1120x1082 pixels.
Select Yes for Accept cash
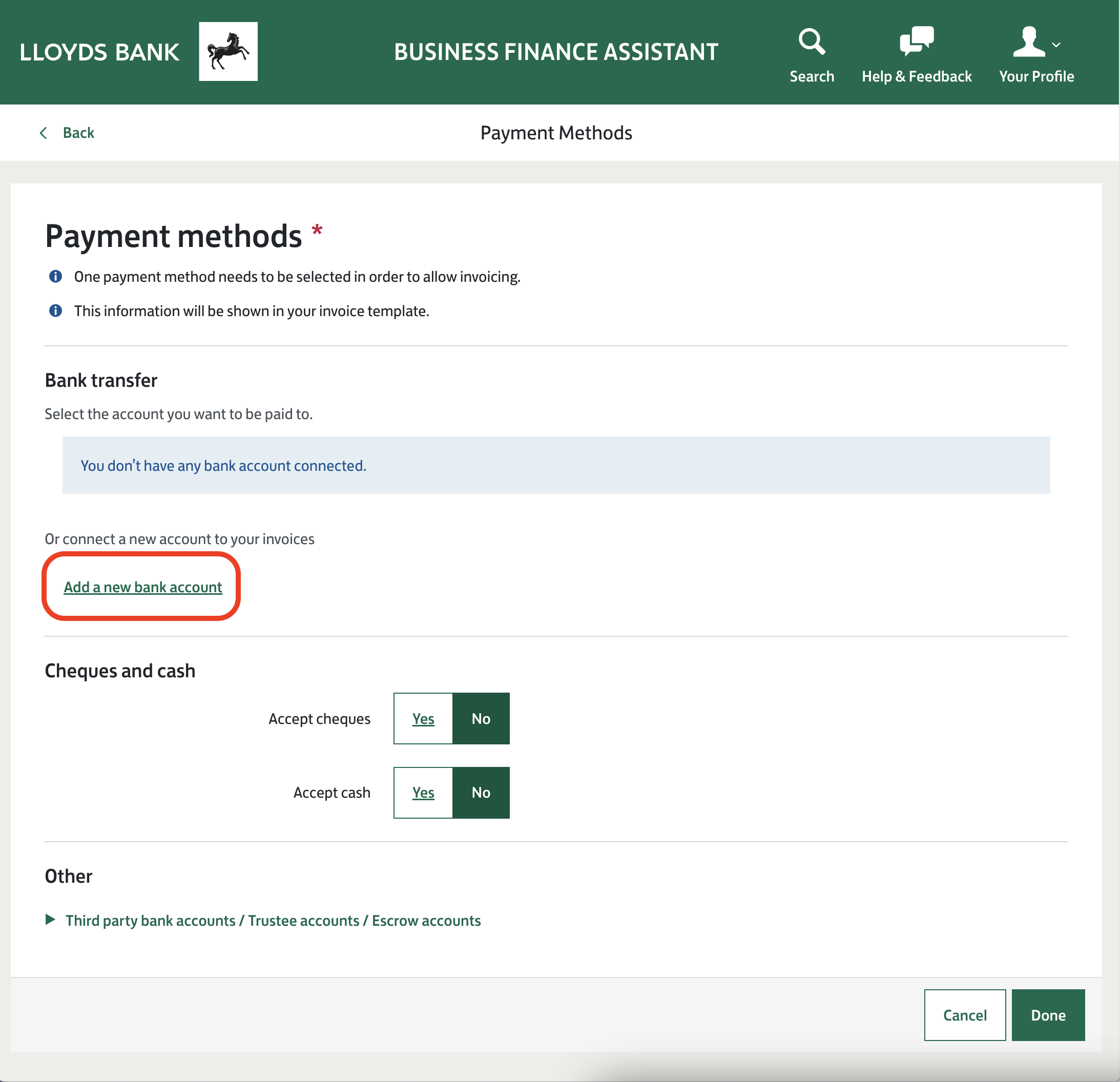(x=423, y=793)
